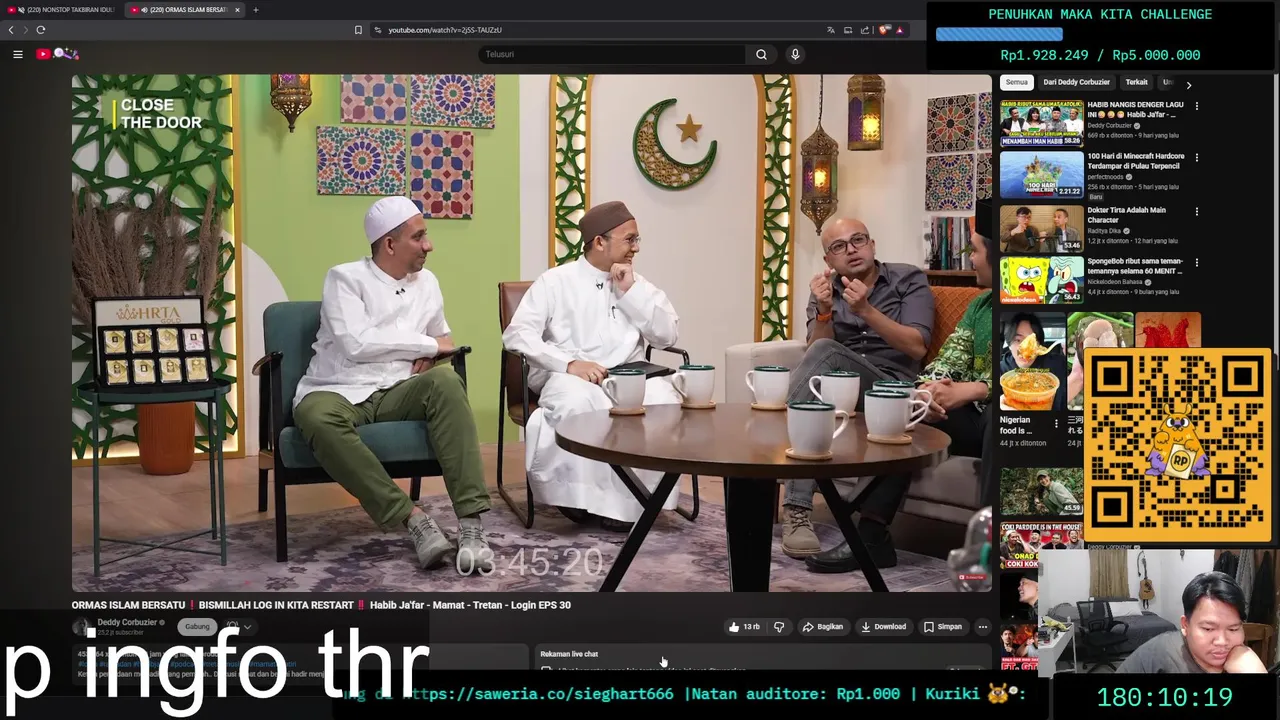Like the video with thumbs up
The height and width of the screenshot is (720, 1280).
coord(743,627)
